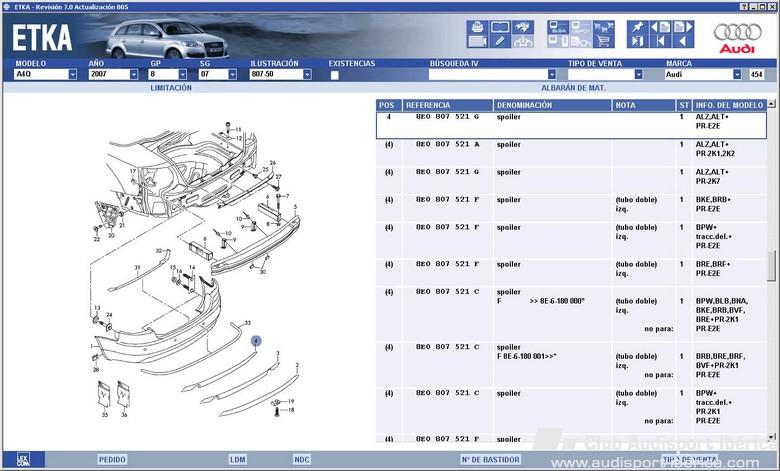Click the single left arrow back icon
This screenshot has width=780, height=471.
683,41
